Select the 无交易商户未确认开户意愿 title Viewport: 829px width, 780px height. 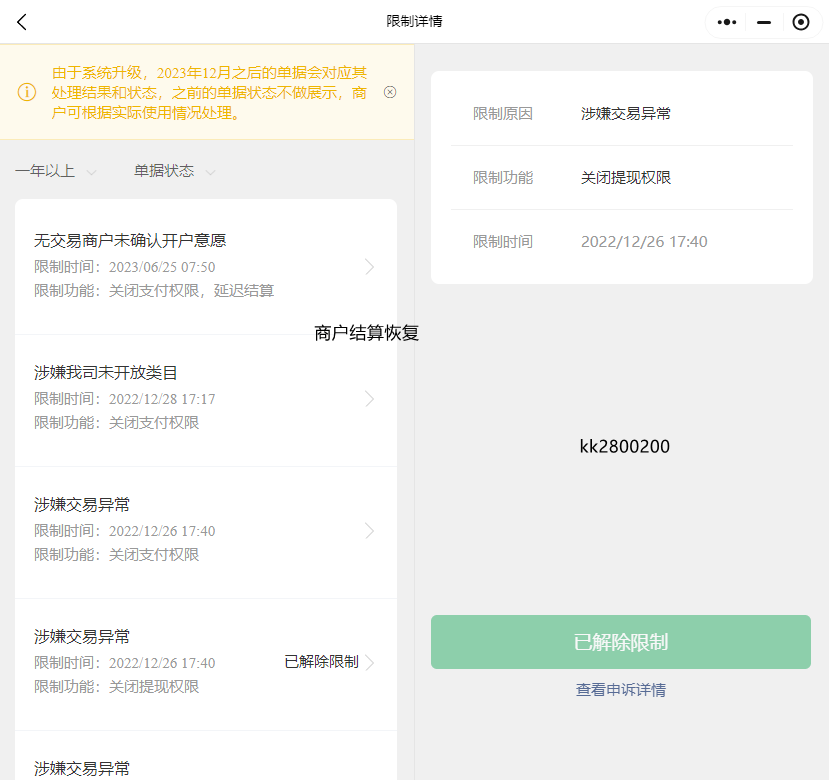pos(130,241)
